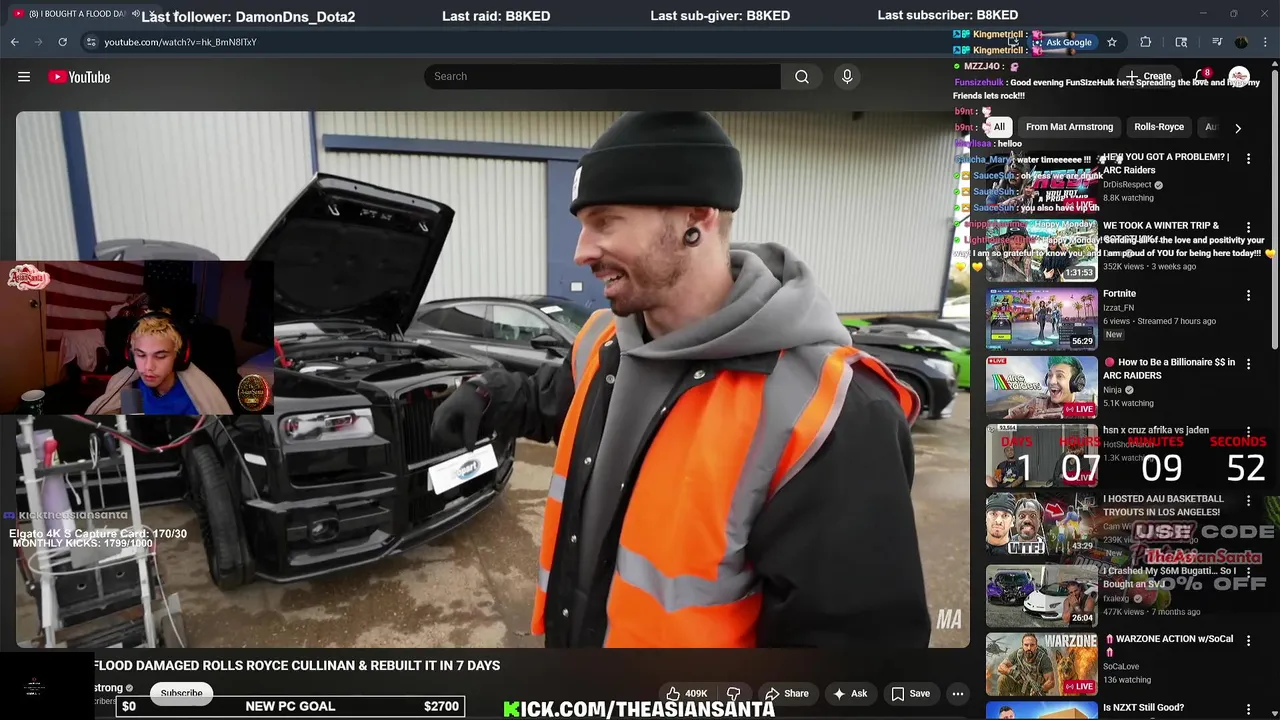Open Chrome's three-dot menu
This screenshot has height=720, width=1280.
[x=1266, y=42]
